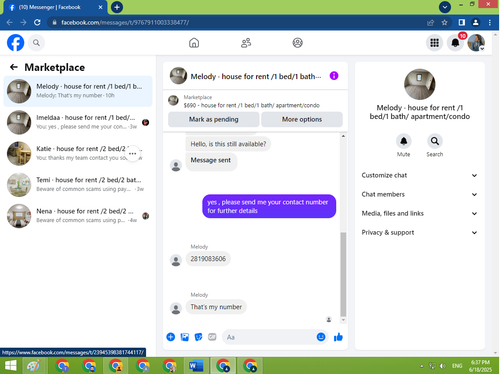Viewport: 500px width, 374px height.
Task: Click More options button
Action: click(x=302, y=119)
